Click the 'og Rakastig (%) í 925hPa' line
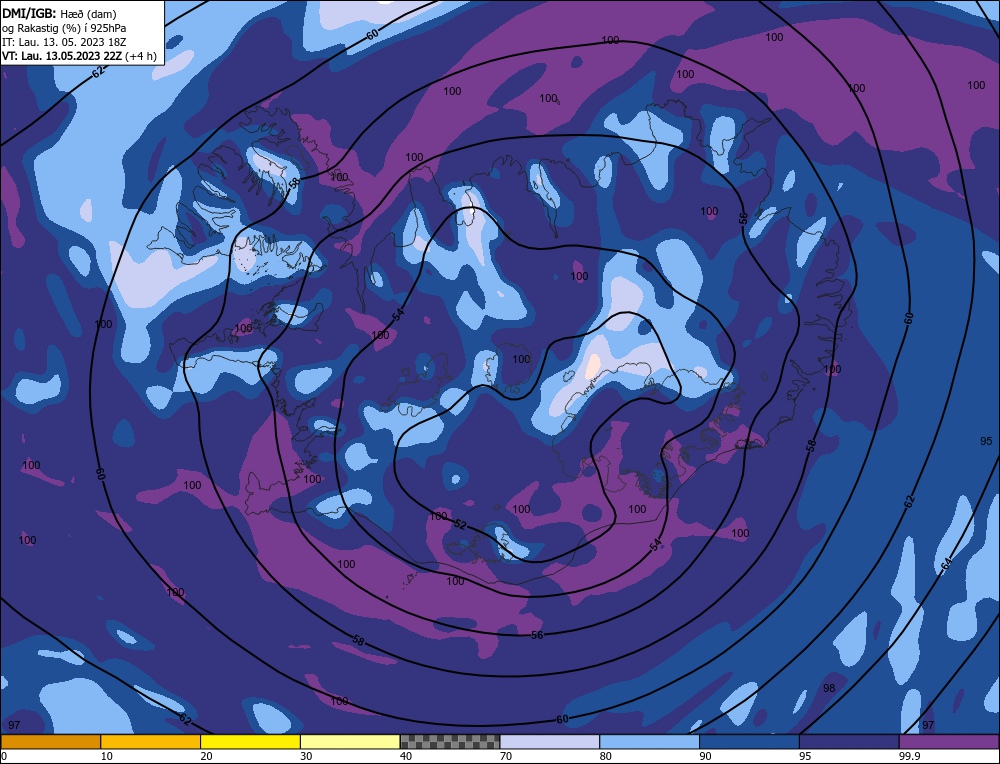Screen dimensions: 1000x764 (64, 27)
